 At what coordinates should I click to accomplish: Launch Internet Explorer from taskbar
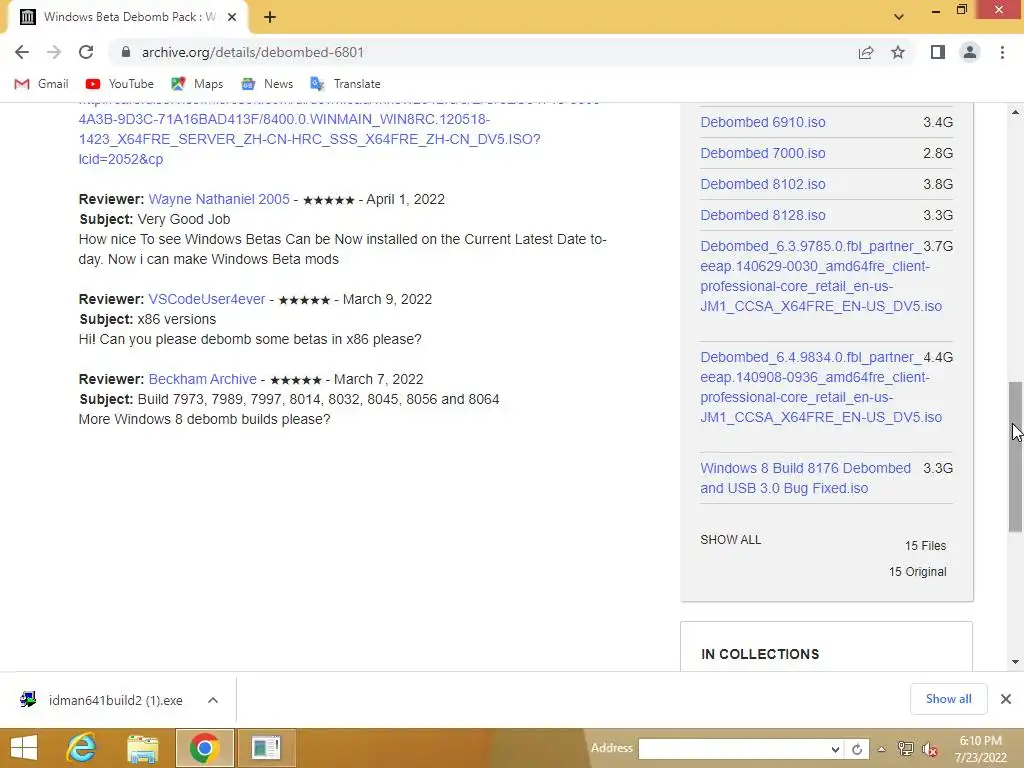[x=82, y=748]
